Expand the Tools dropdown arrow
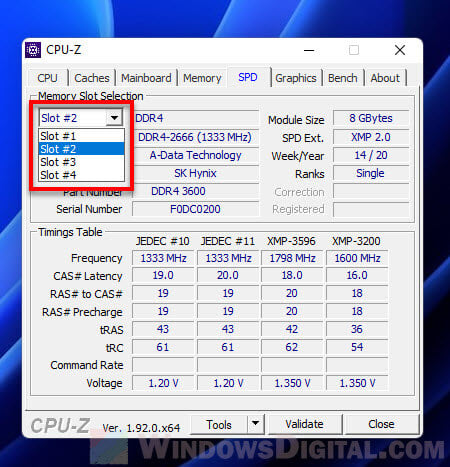450x467 pixels. [x=256, y=424]
